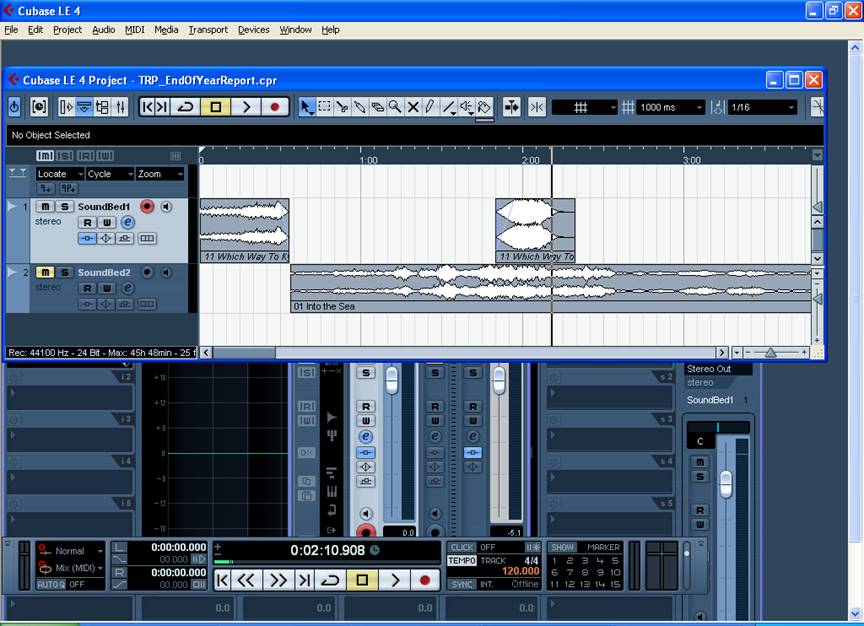
Task: Click Stop in the project window toolbar
Action: click(x=216, y=107)
